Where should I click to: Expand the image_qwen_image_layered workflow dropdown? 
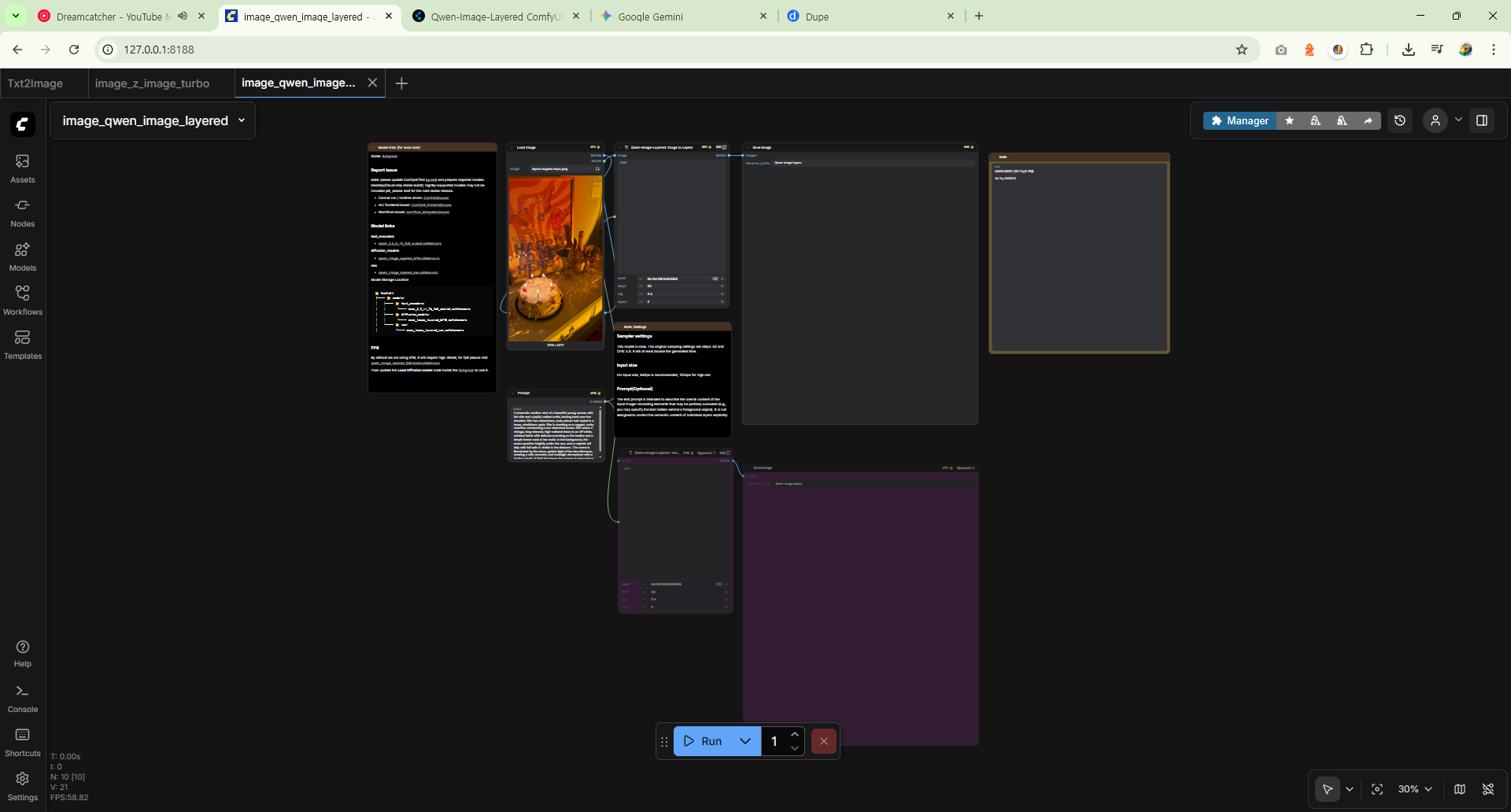tap(242, 120)
